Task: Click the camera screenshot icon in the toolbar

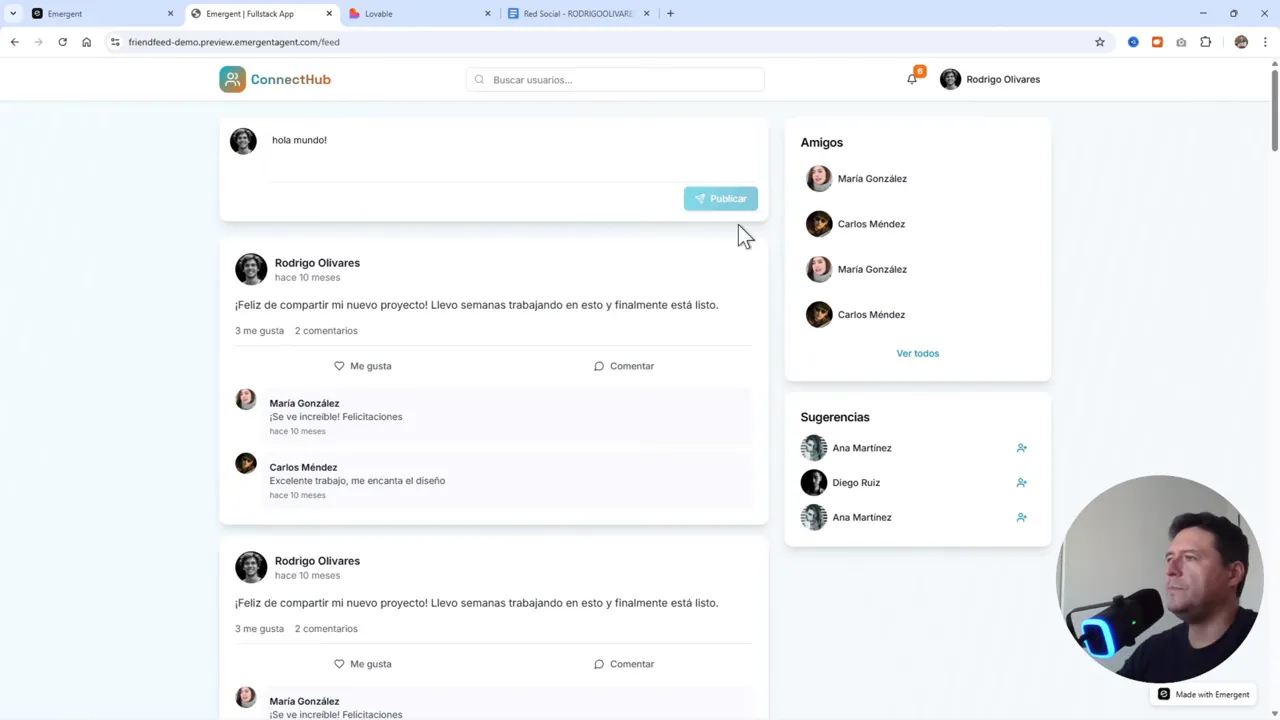Action: pyautogui.click(x=1181, y=42)
